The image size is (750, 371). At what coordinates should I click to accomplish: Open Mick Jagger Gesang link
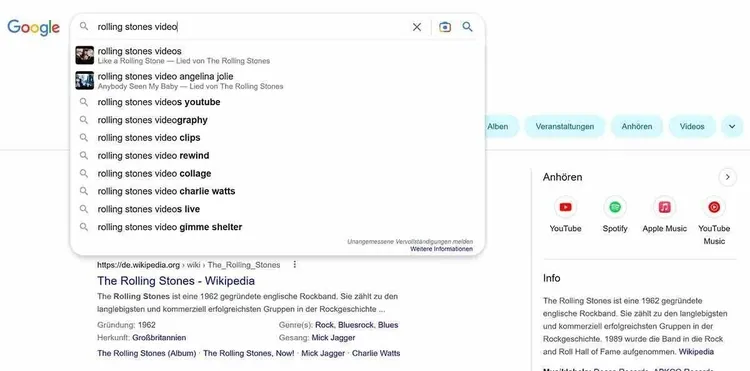[333, 338]
